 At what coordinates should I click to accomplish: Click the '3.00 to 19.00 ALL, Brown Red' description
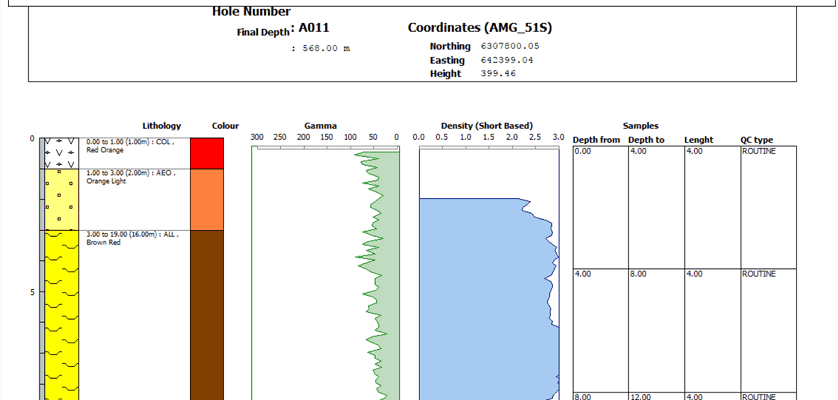(x=131, y=238)
